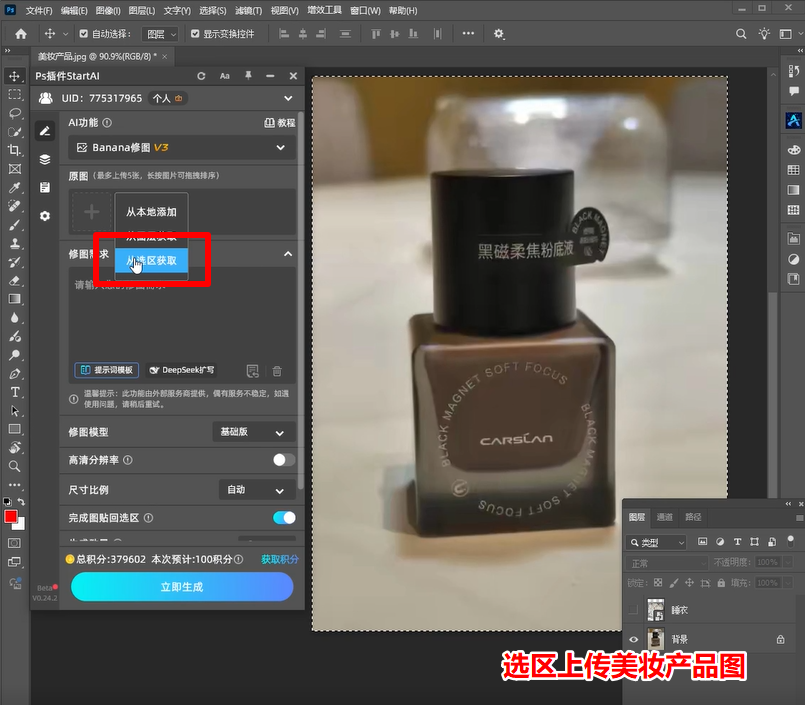Open the 图像 menu
805x705 pixels.
(x=108, y=10)
